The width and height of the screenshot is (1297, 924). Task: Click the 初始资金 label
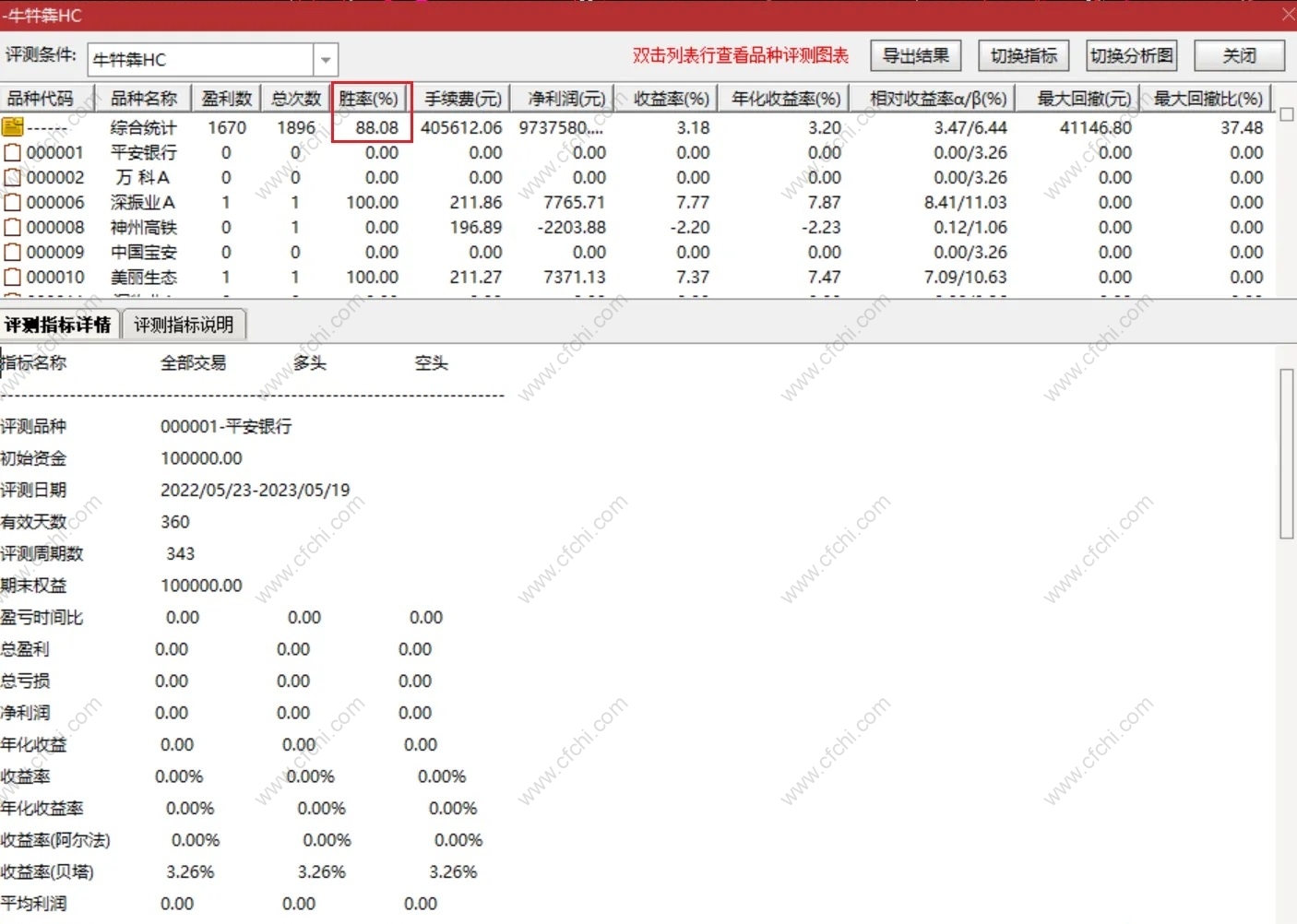[33, 458]
